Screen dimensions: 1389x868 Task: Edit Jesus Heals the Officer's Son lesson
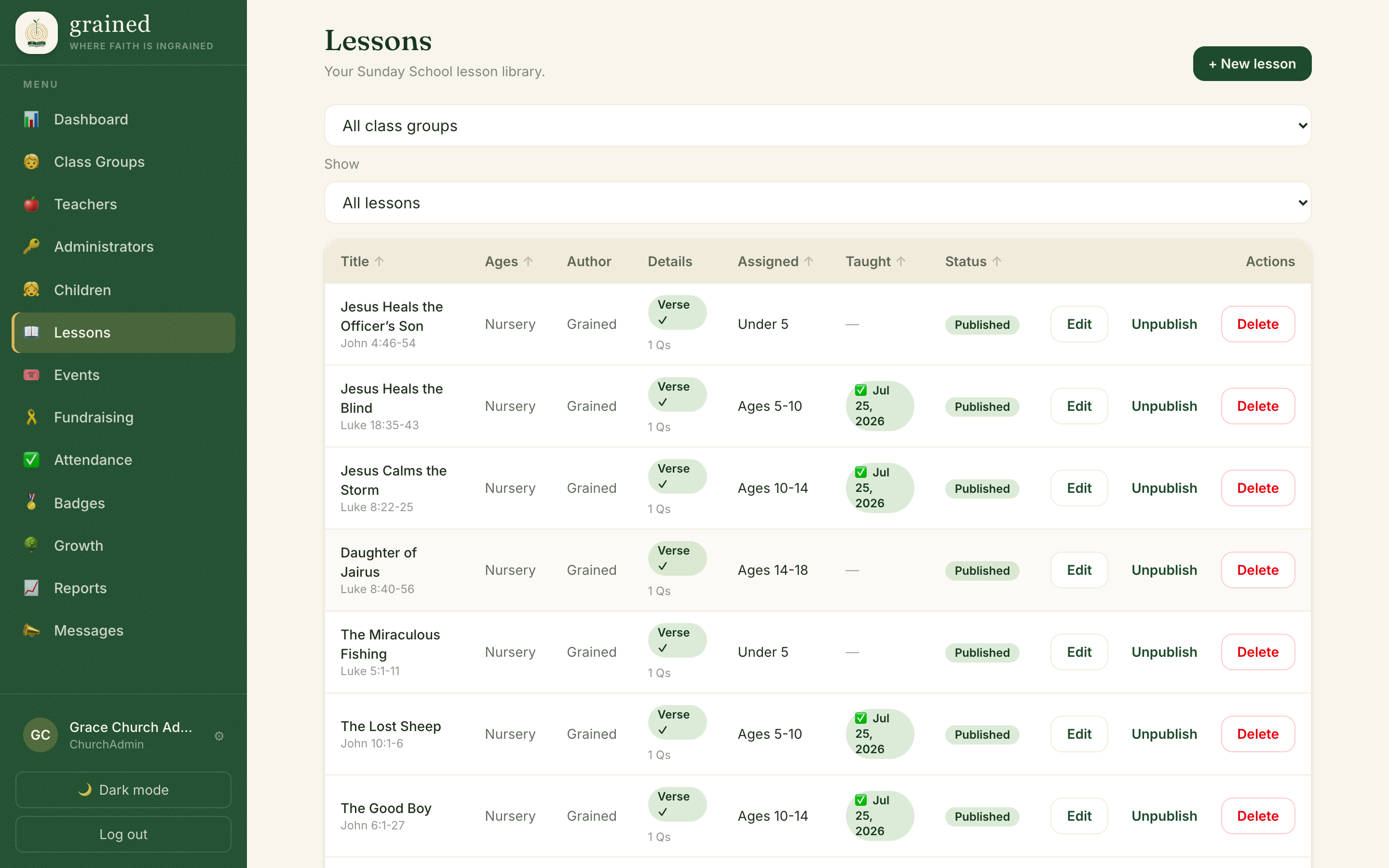click(x=1079, y=325)
